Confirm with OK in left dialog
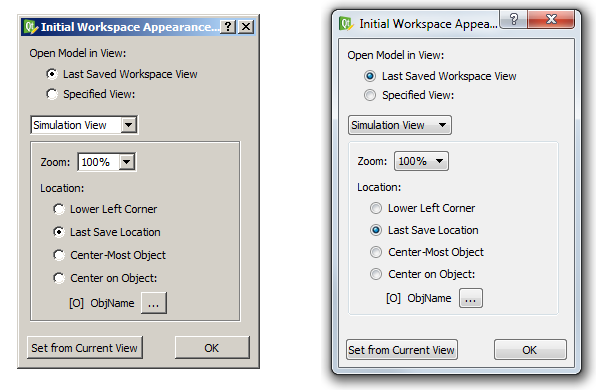Image resolution: width=600 pixels, height=390 pixels. (x=212, y=348)
